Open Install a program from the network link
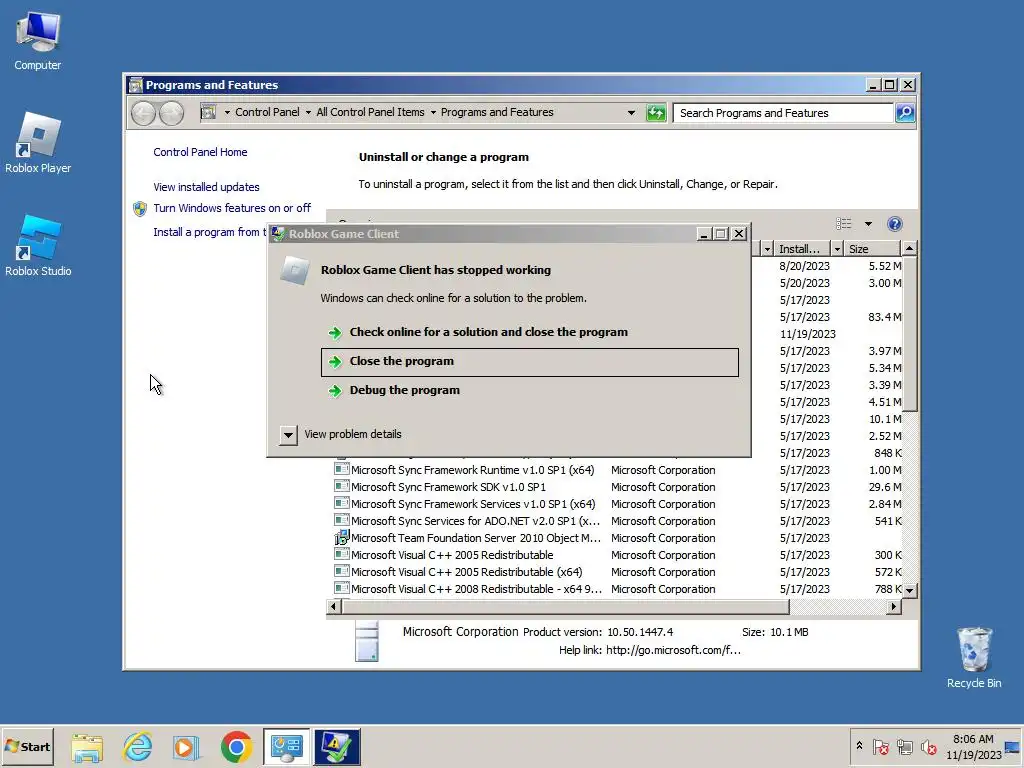 tap(210, 232)
